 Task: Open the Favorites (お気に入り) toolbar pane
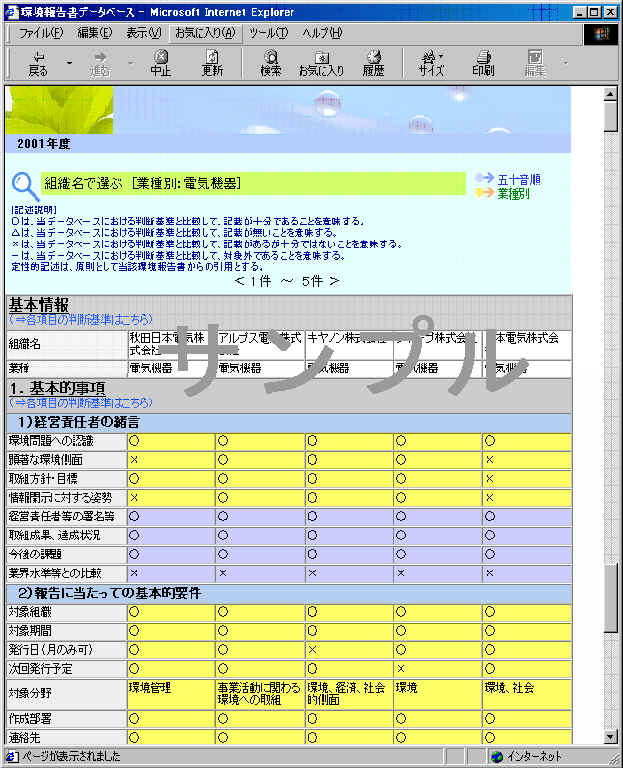[321, 64]
